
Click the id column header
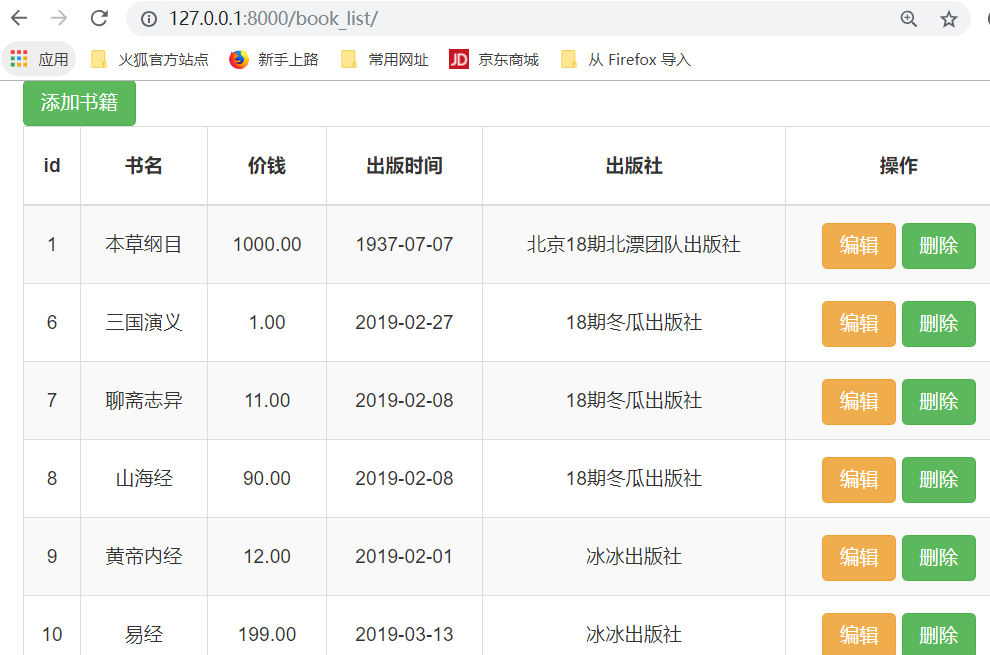pos(52,165)
